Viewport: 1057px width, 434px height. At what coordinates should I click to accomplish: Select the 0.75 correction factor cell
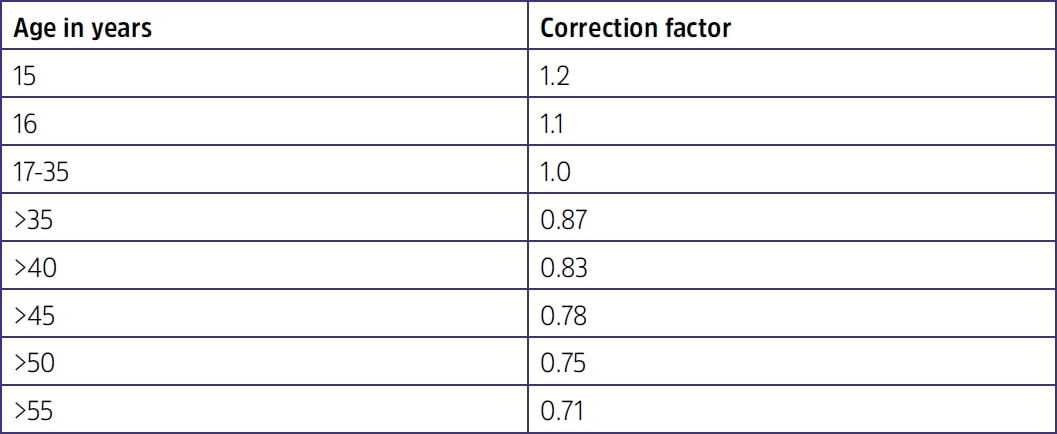coord(562,363)
